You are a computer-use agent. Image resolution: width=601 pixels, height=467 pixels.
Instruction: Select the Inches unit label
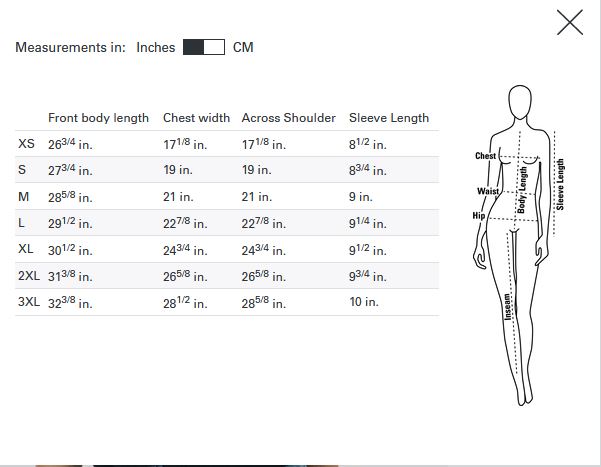[x=156, y=47]
